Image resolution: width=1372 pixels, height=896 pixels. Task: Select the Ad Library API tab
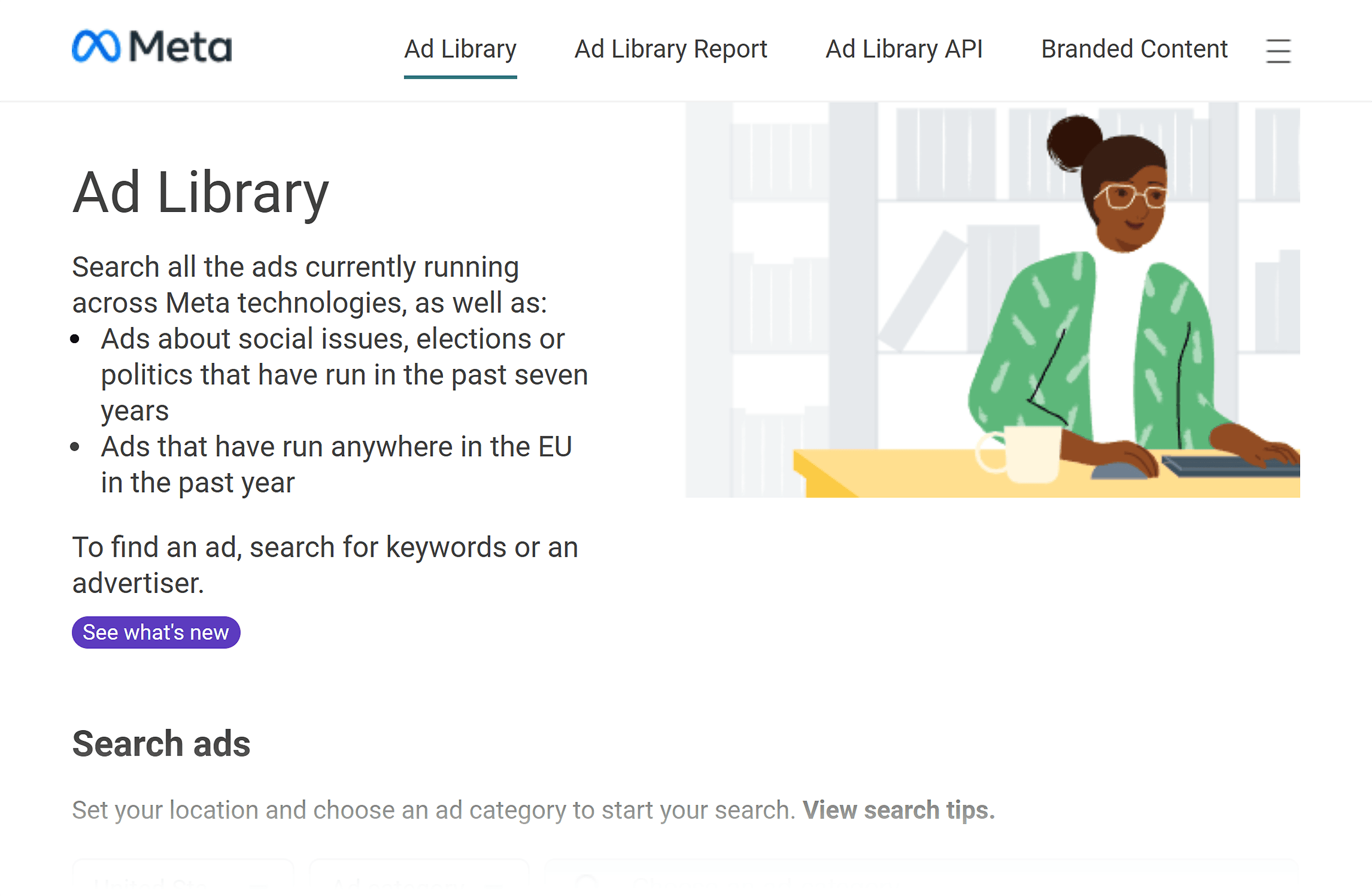point(904,49)
